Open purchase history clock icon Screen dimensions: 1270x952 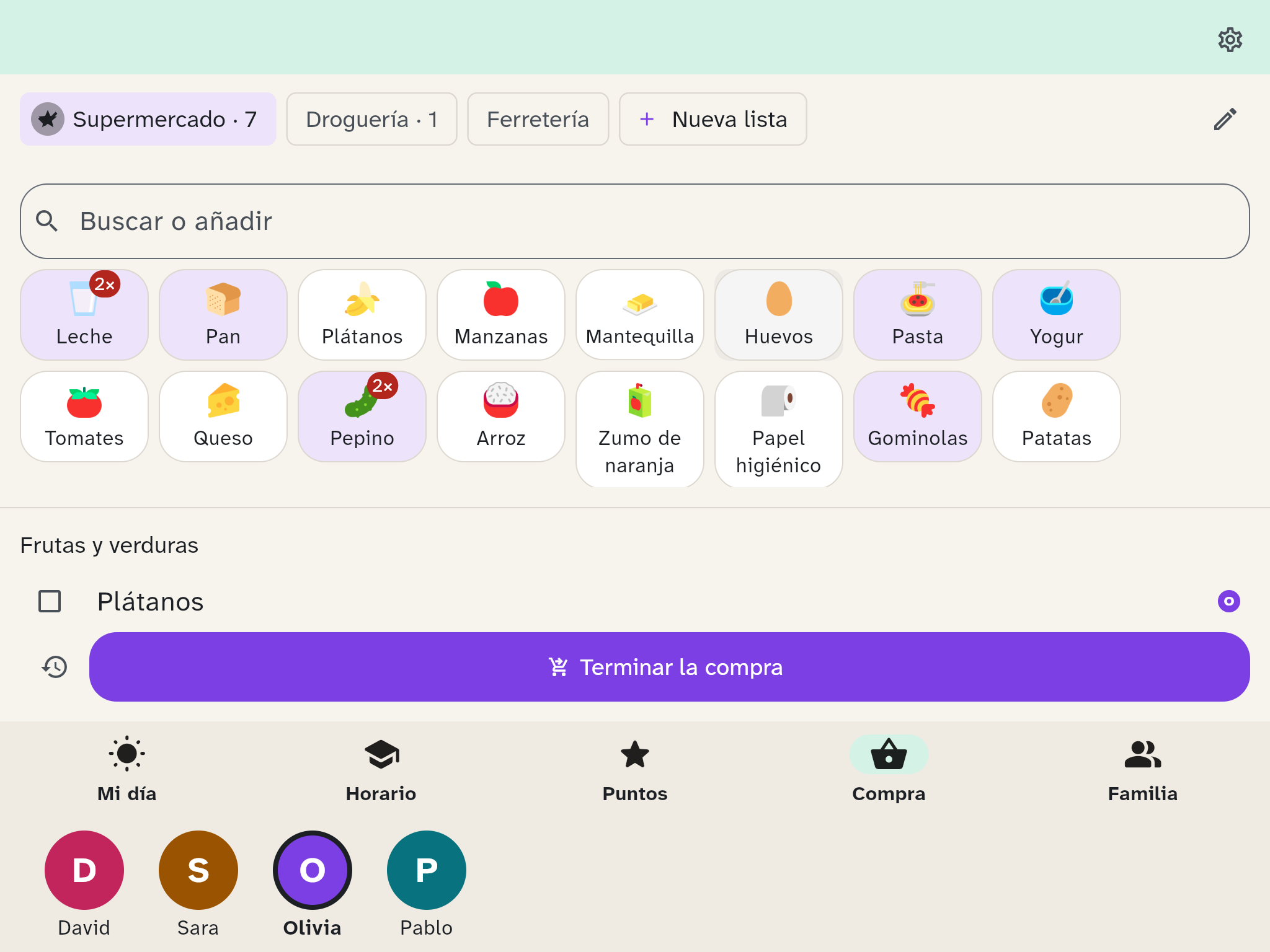[x=55, y=667]
